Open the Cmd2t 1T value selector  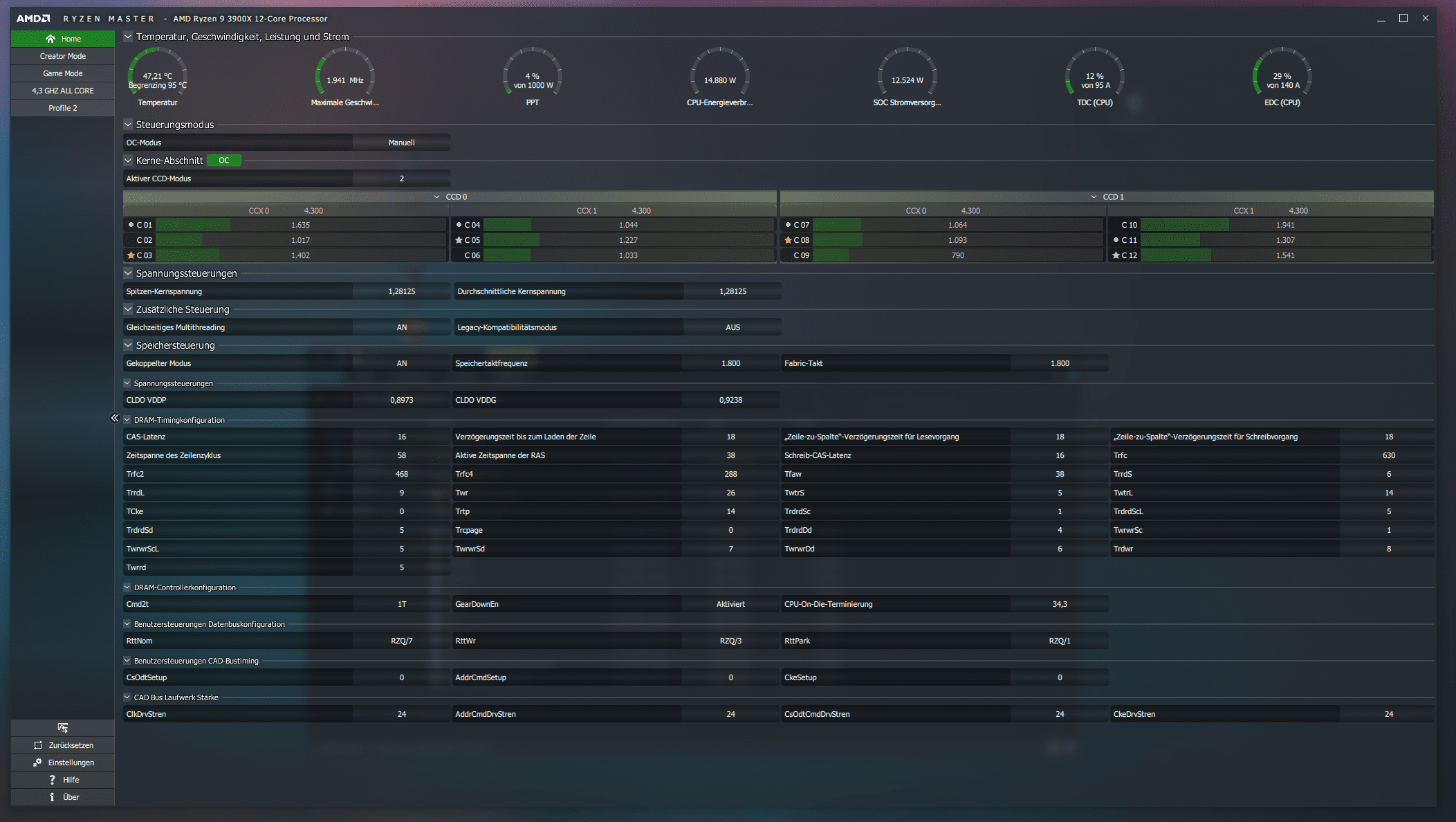tap(402, 604)
